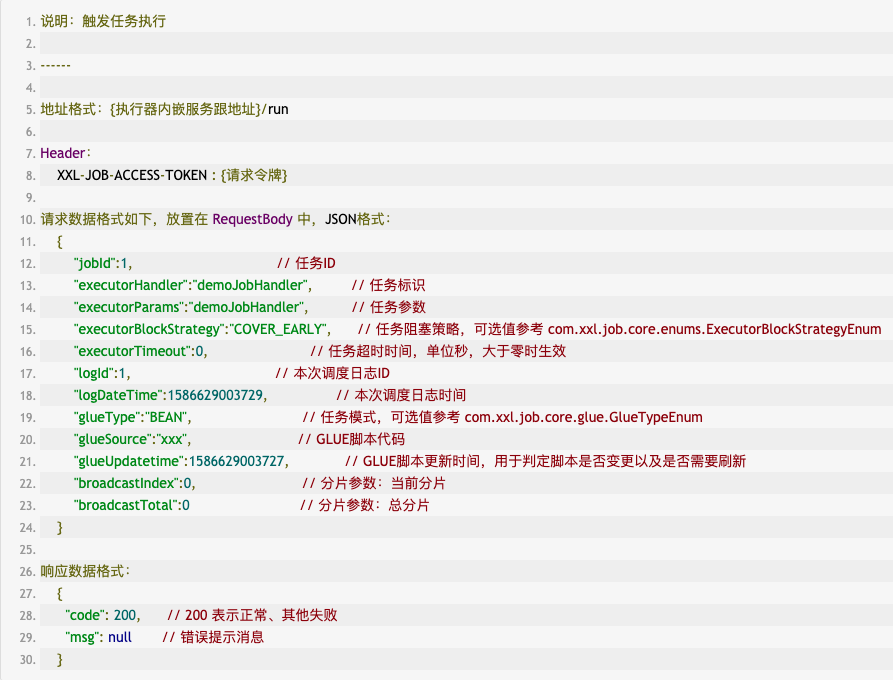Click the XXL-JOB-ACCESS-TOKEN header line
893x680 pixels.
click(171, 175)
